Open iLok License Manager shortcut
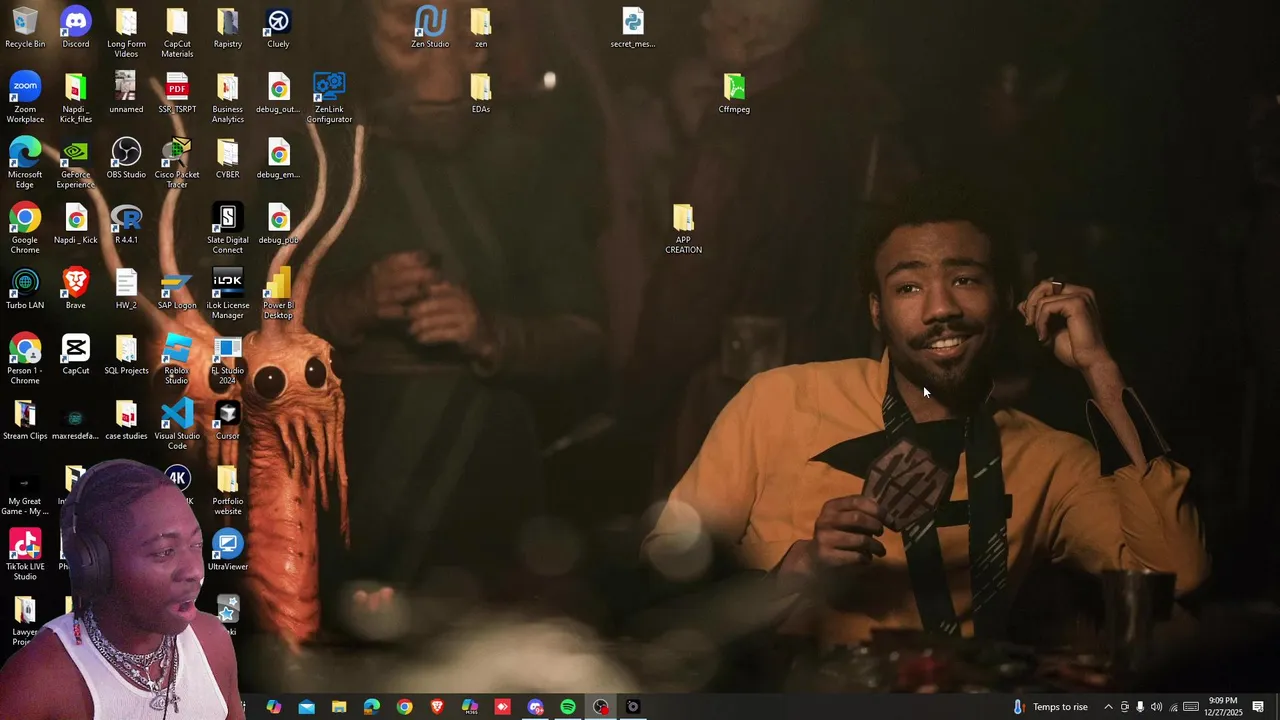The image size is (1280, 720). click(228, 294)
